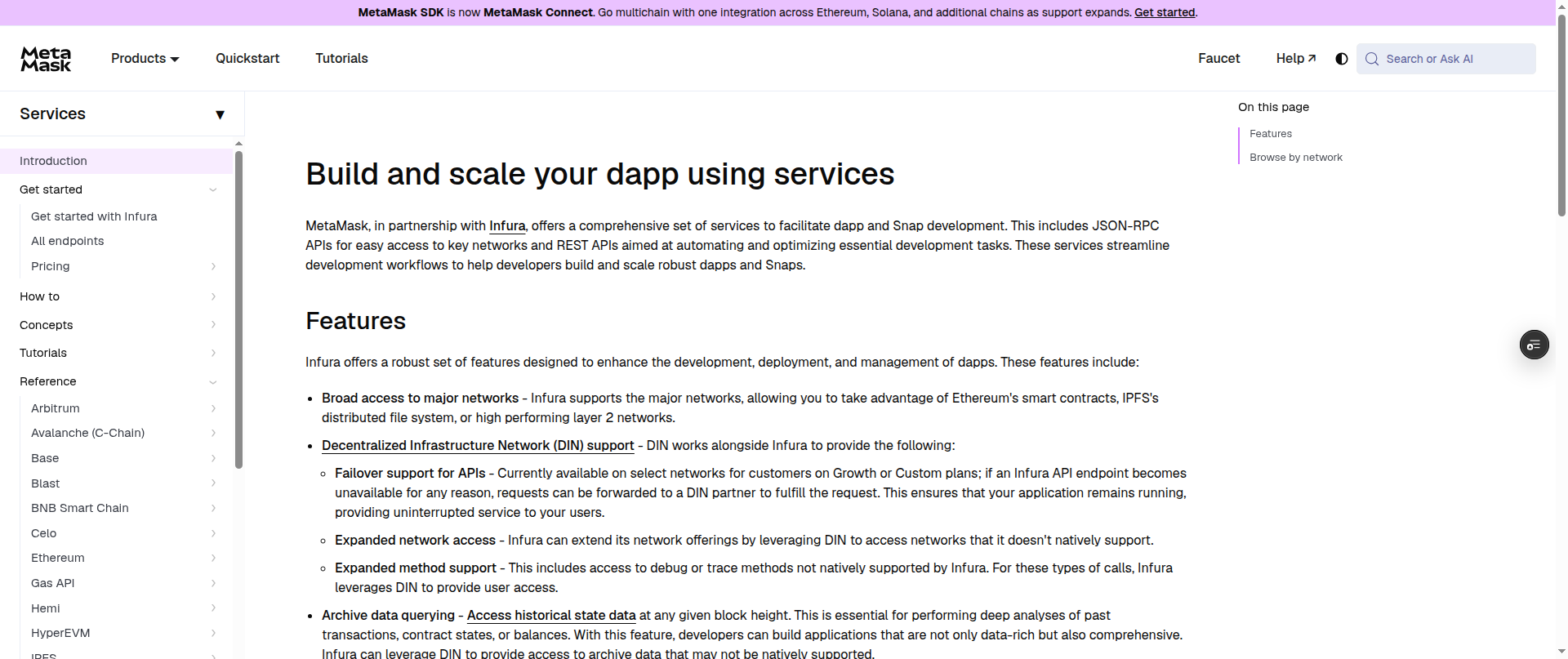Click the main page vertical scrollbar
The width and height of the screenshot is (1568, 659).
(x=1561, y=114)
